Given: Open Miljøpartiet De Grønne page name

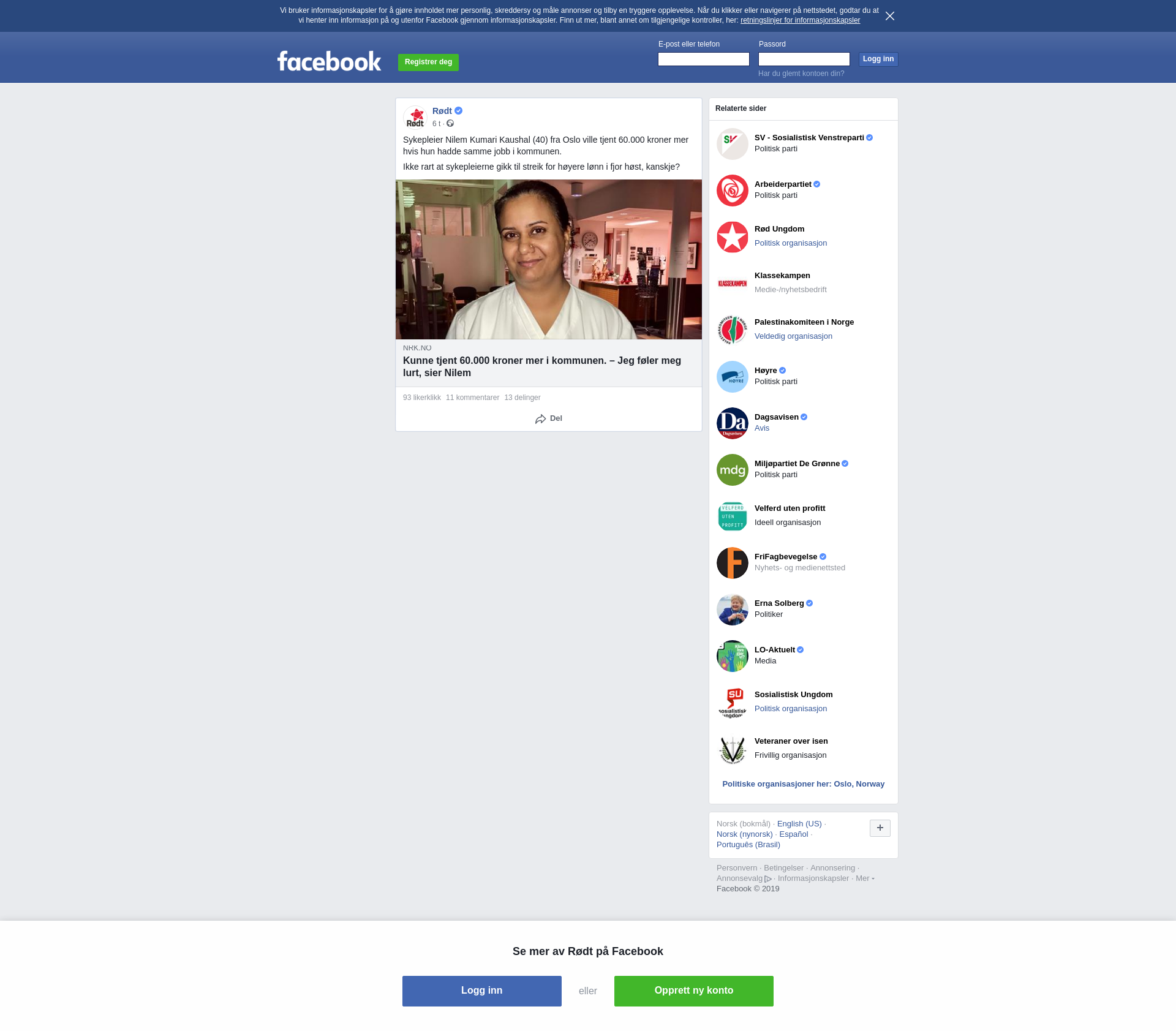Looking at the screenshot, I should (797, 464).
